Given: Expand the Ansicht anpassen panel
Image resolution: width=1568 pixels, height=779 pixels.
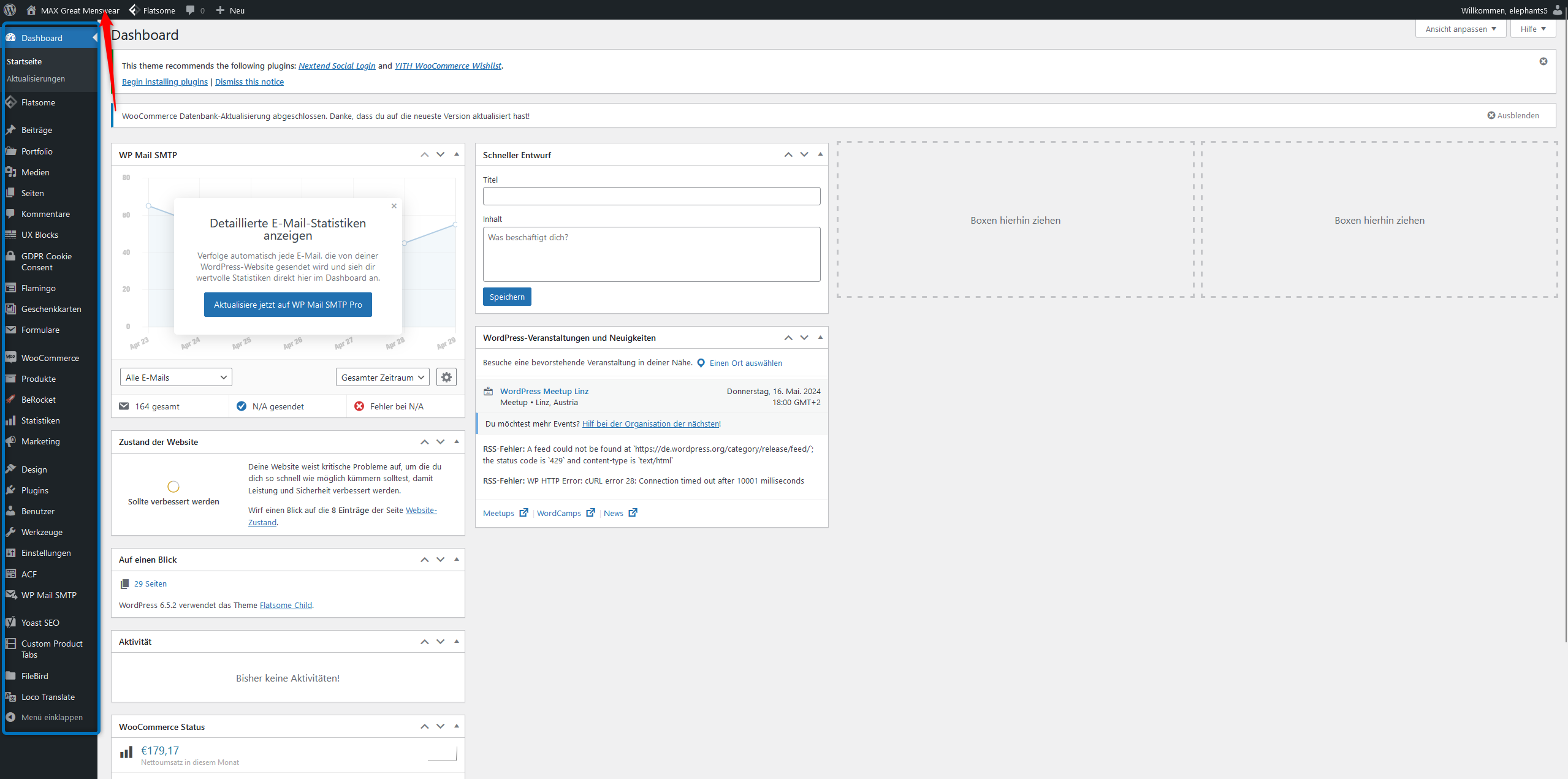Looking at the screenshot, I should click(x=1461, y=29).
